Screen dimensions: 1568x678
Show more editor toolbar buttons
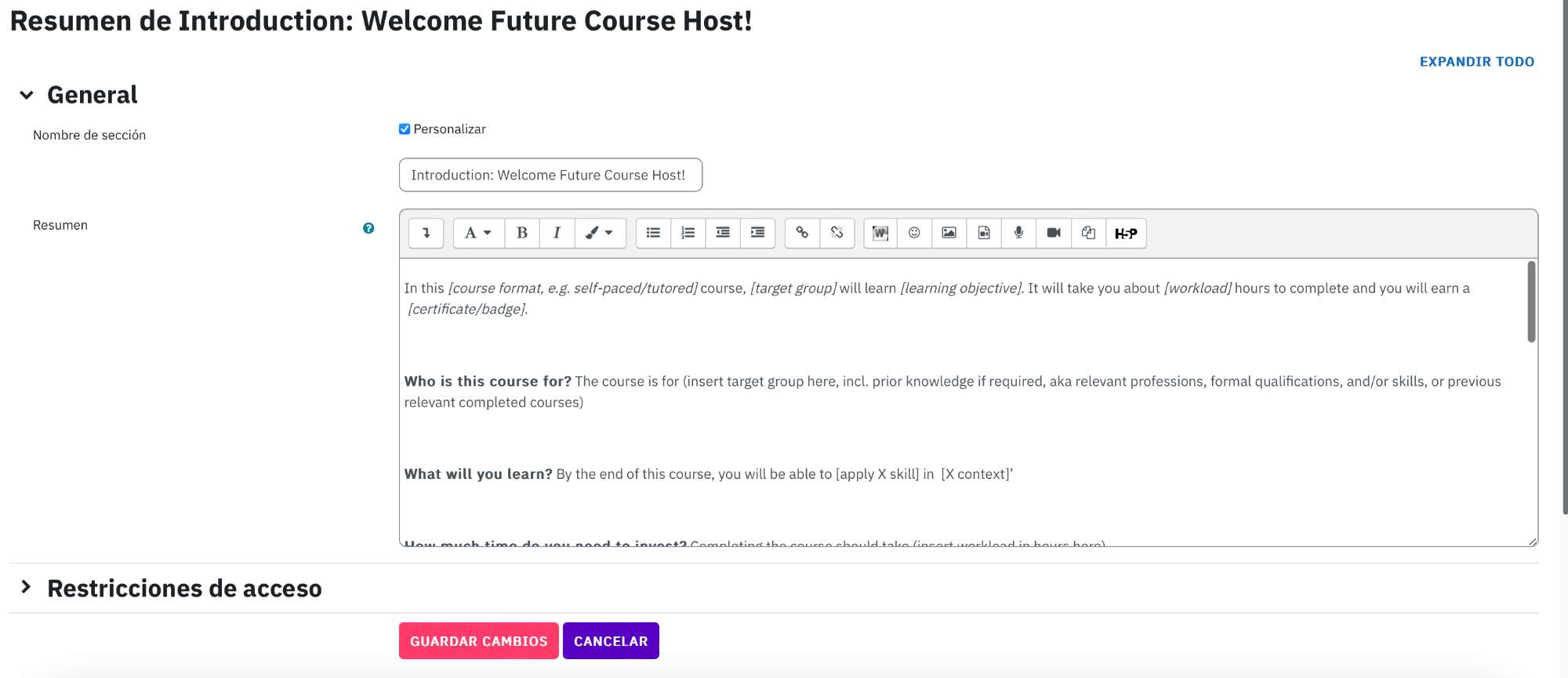coord(426,233)
